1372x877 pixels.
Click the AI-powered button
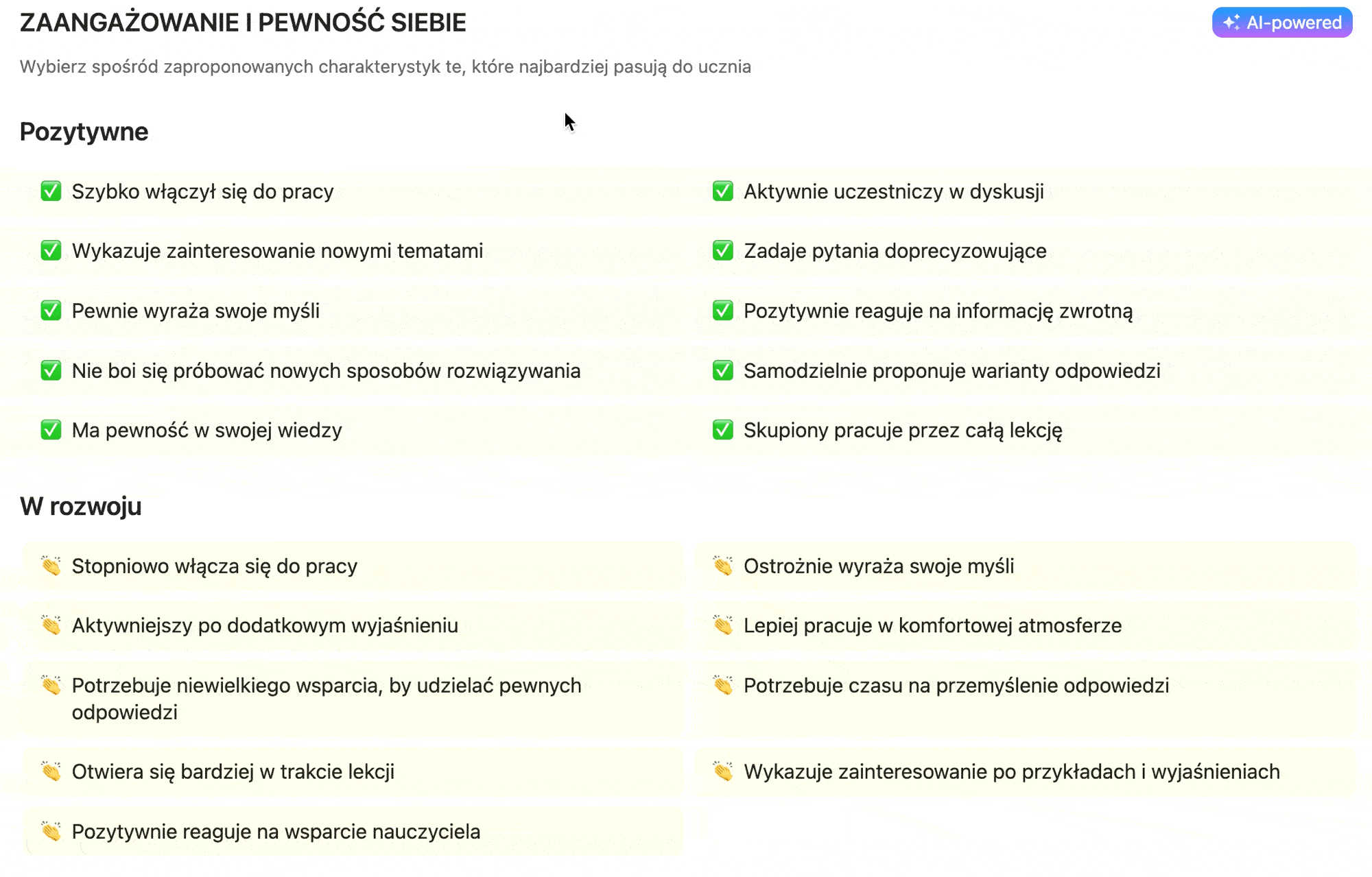click(1281, 23)
